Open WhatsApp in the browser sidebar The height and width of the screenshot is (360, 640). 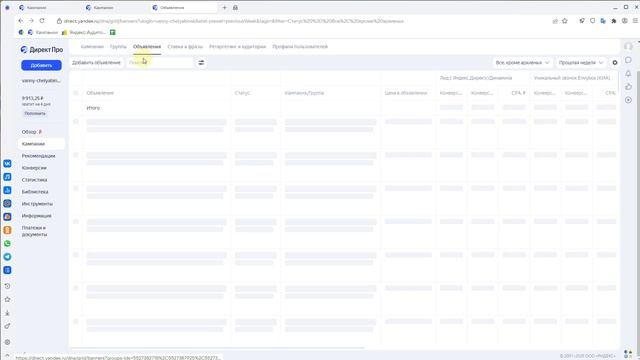[7, 244]
